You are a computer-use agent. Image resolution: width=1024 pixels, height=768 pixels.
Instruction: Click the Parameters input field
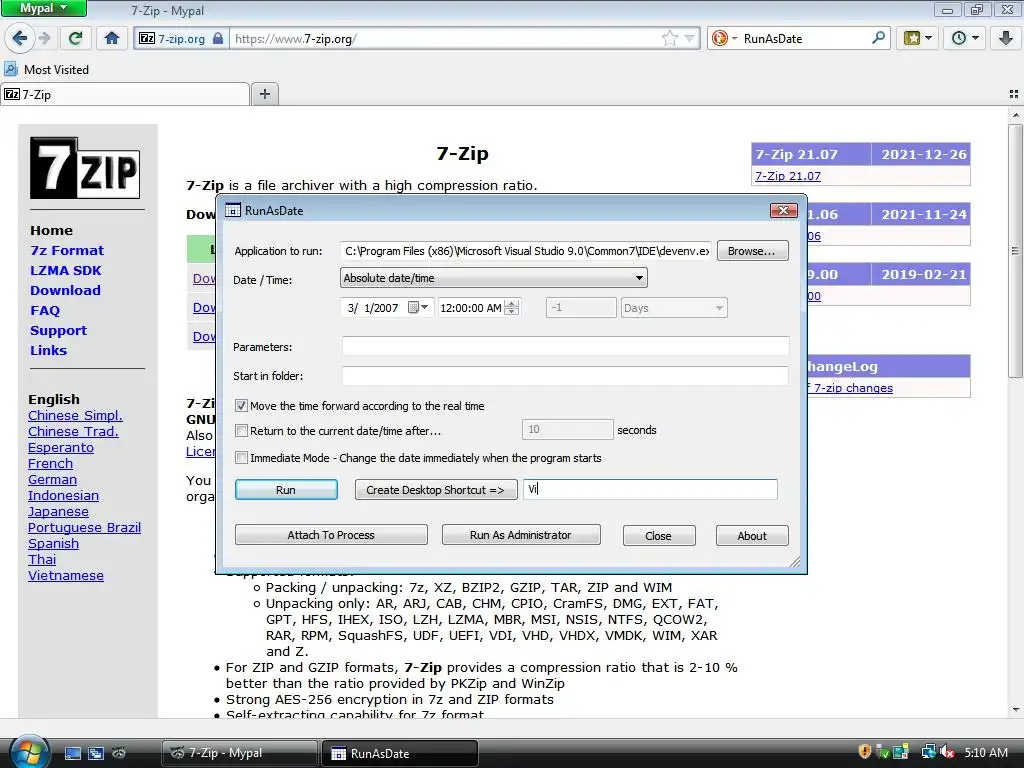(x=566, y=346)
